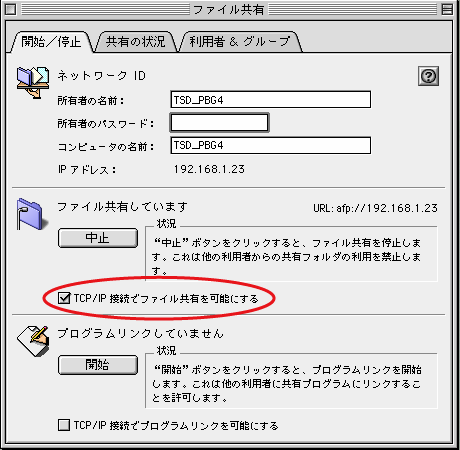
Task: Switch to the 共有の状況 tab
Action: click(x=135, y=42)
